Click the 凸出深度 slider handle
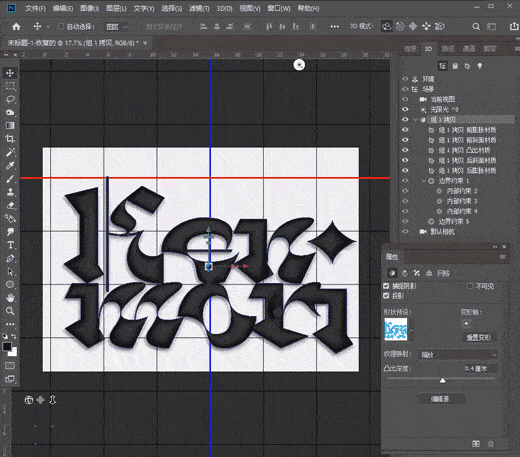 (x=443, y=381)
